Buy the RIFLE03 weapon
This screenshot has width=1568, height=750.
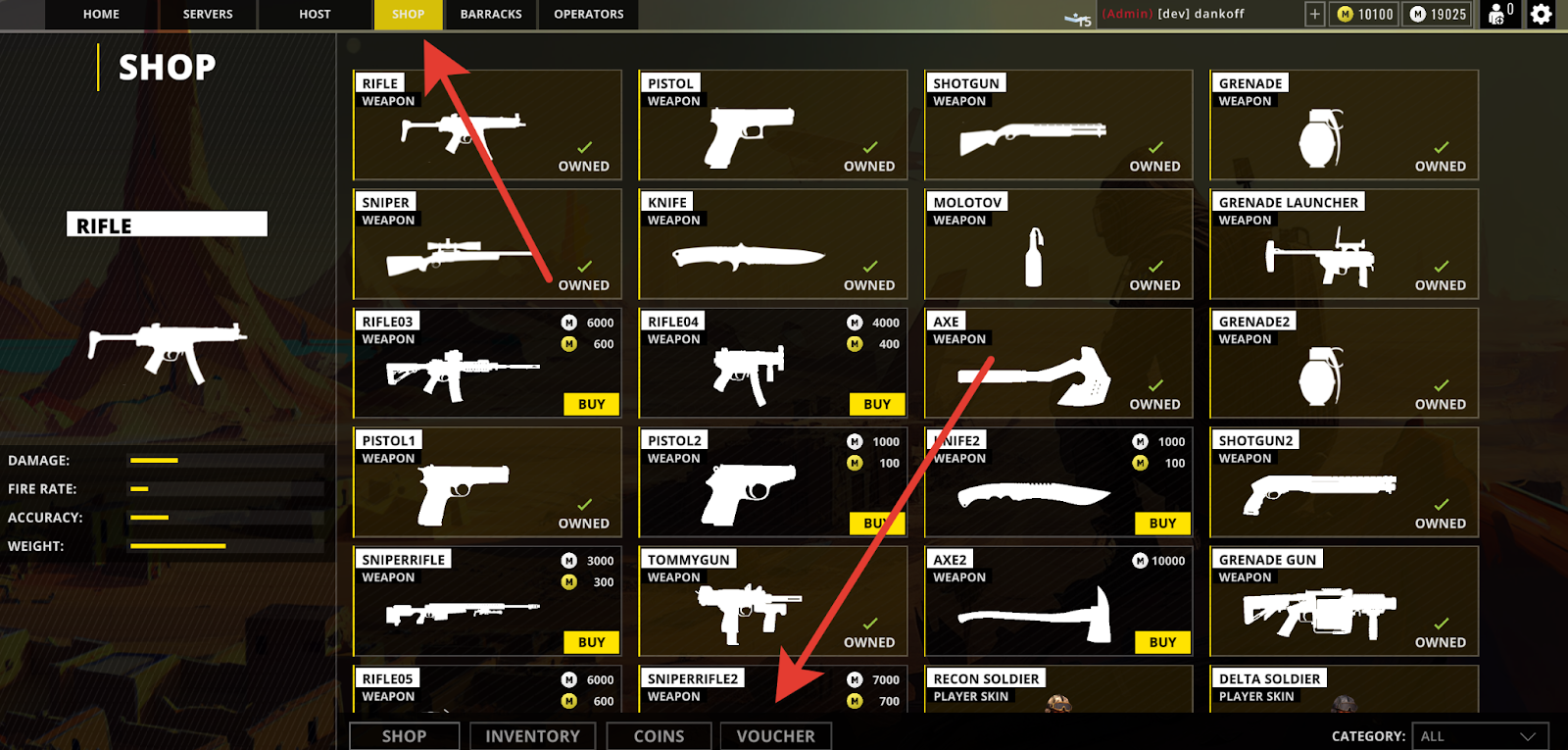pos(591,404)
